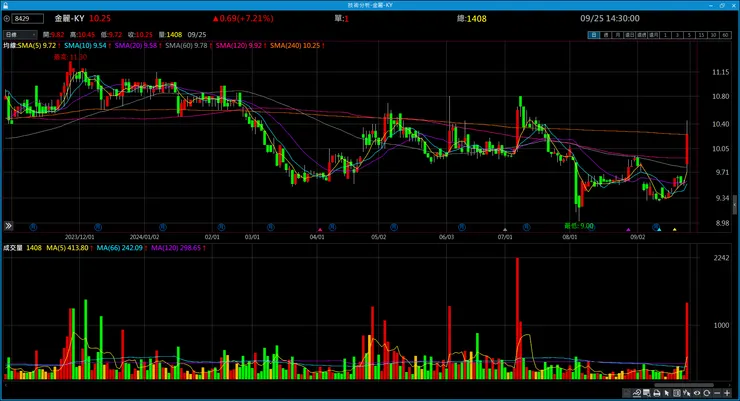The width and height of the screenshot is (740, 401).
Task: Click the SMA(120) 9.92 indicator label
Action: pos(241,46)
